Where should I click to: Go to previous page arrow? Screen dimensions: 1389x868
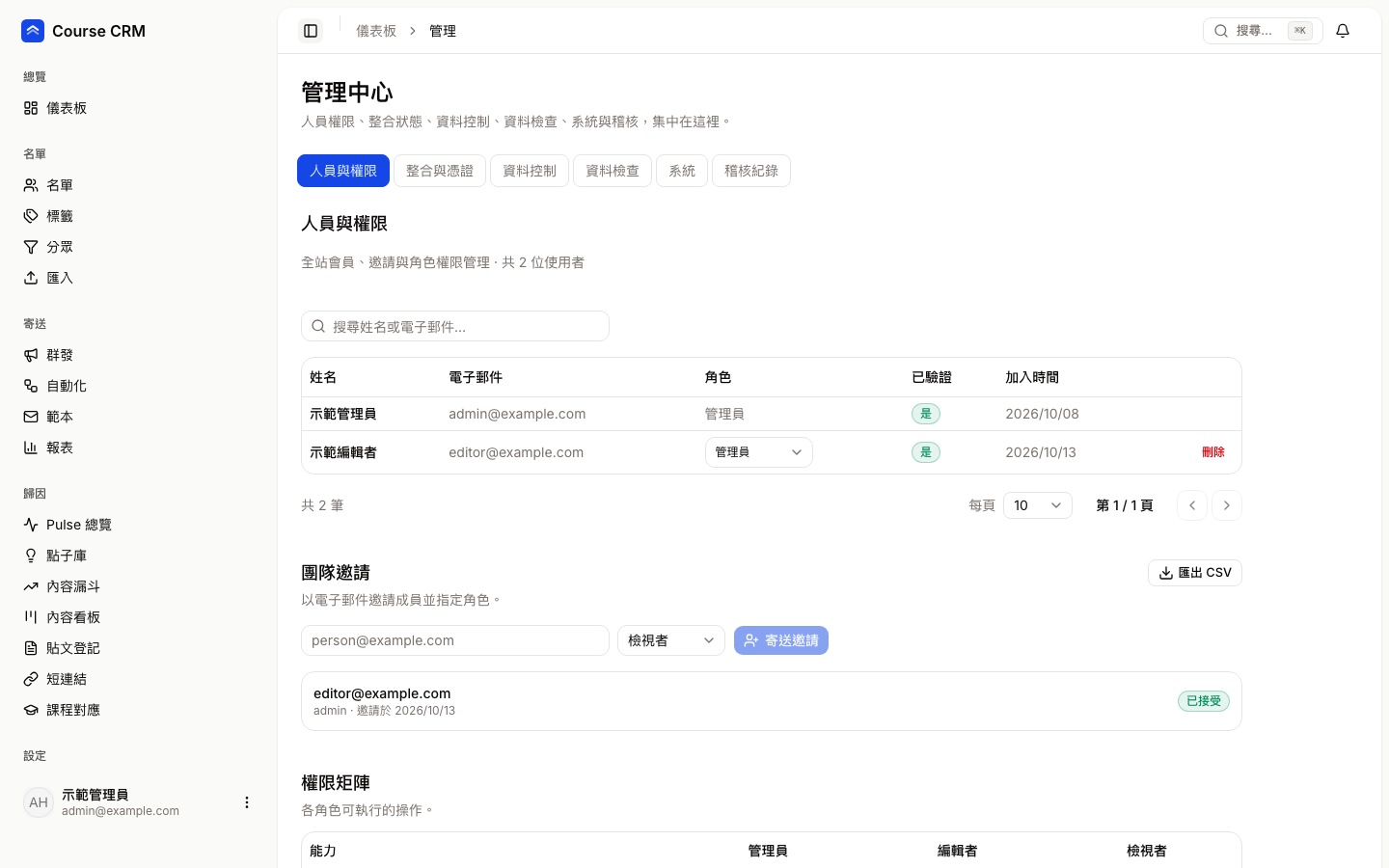click(1192, 505)
